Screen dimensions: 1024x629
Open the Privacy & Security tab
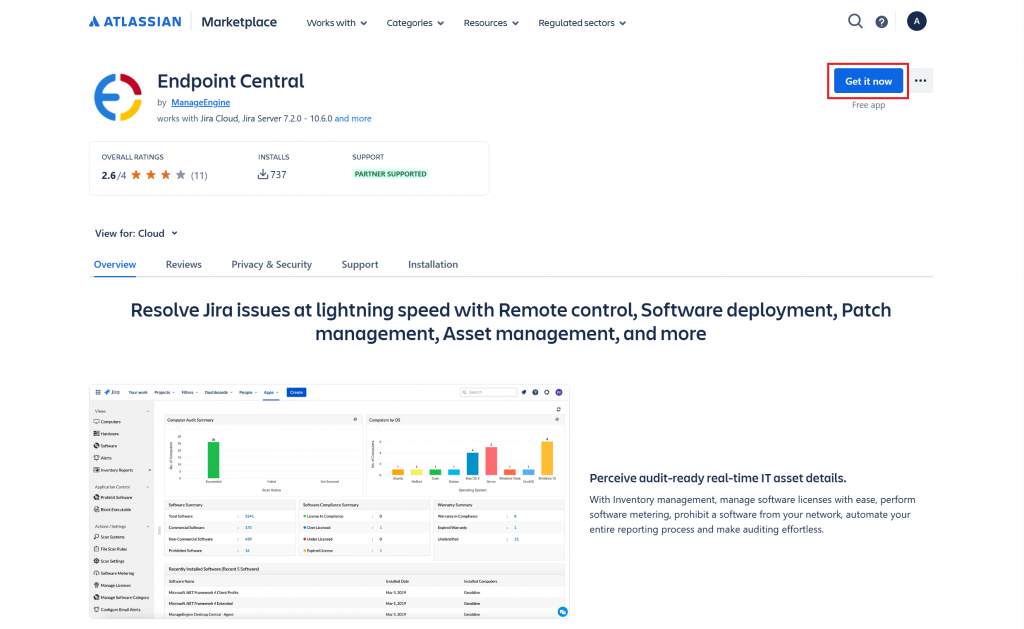click(x=272, y=265)
